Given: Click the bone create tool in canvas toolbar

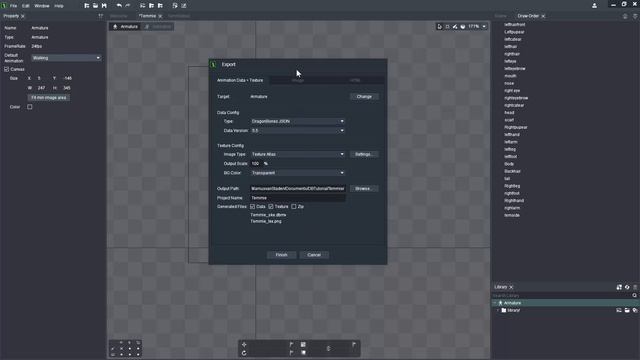Looking at the screenshot, I should (x=455, y=27).
